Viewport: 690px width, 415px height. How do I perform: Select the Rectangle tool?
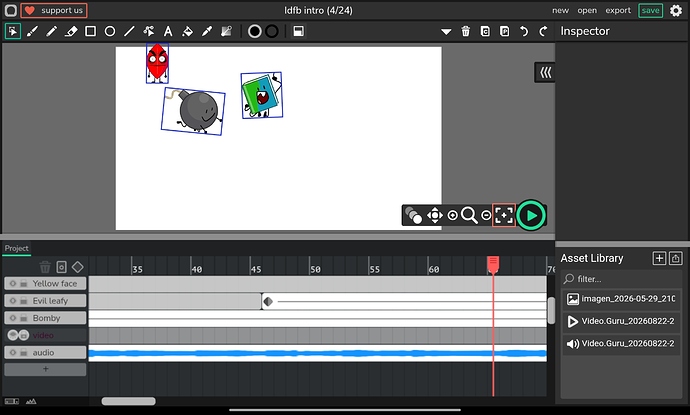(x=90, y=31)
